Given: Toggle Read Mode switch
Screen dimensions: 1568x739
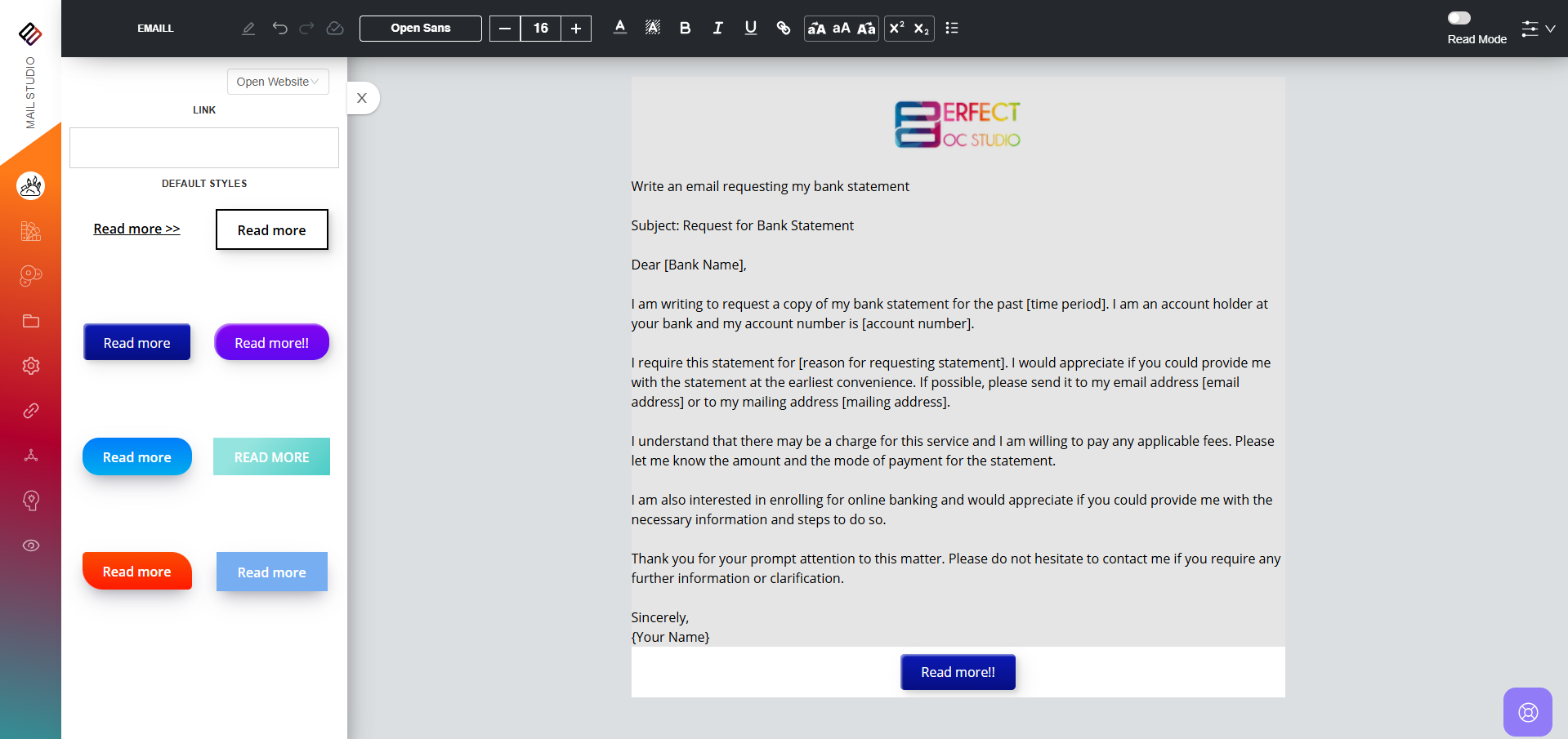Looking at the screenshot, I should [1459, 18].
